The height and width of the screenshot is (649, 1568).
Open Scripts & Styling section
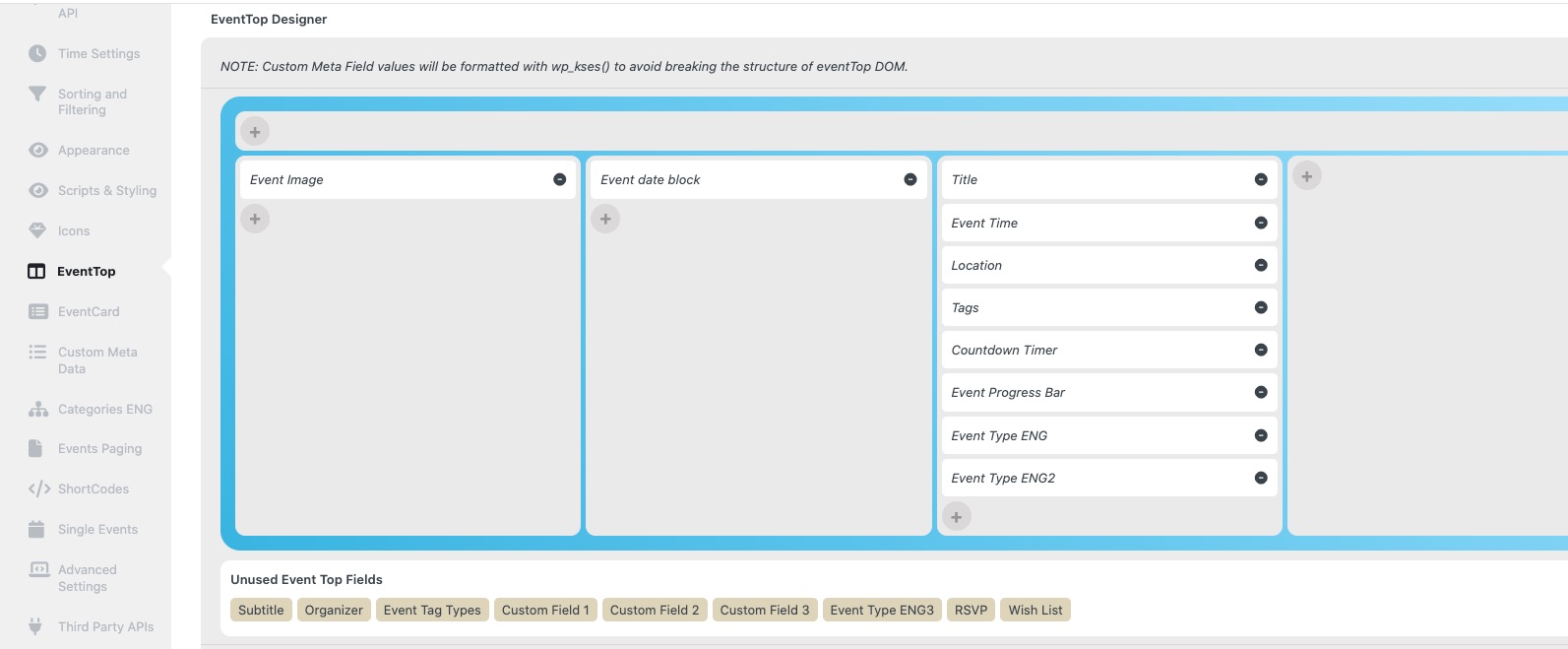coord(107,190)
